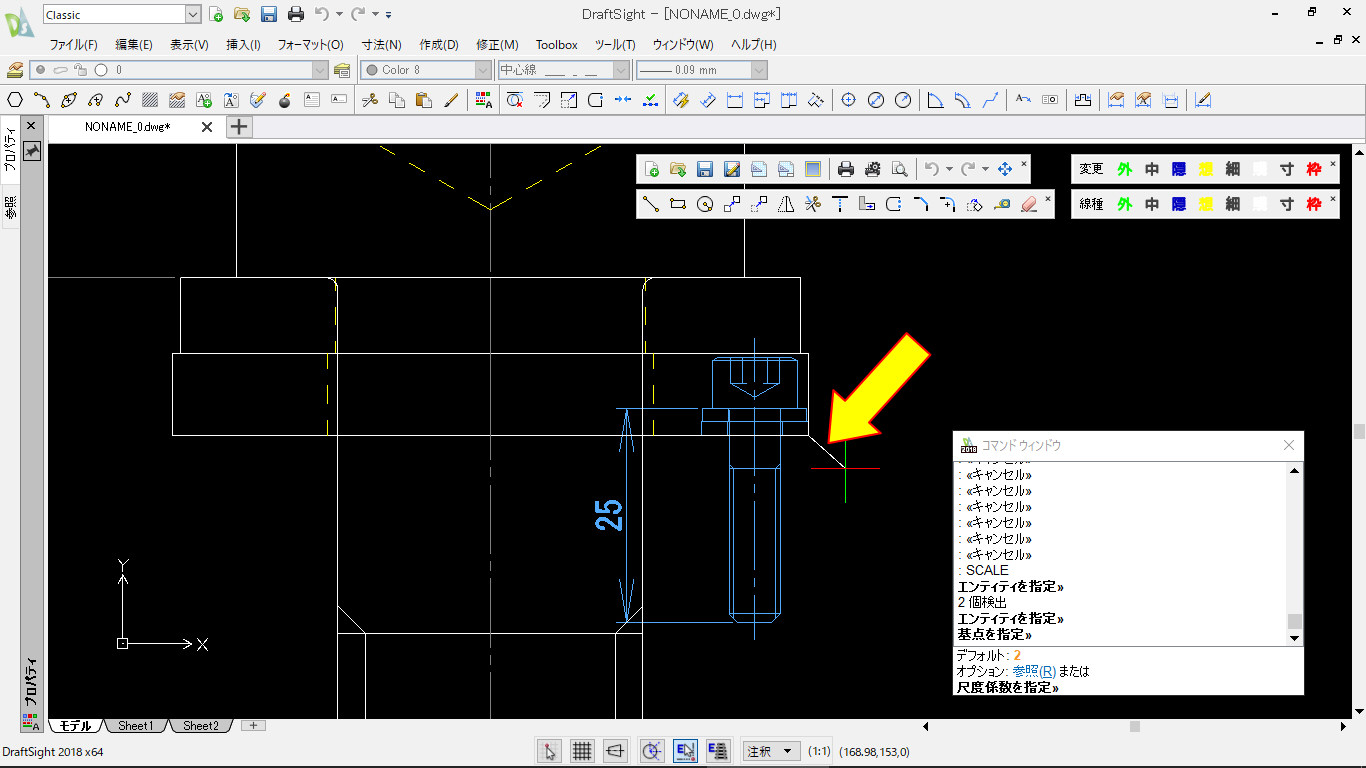Image resolution: width=1366 pixels, height=768 pixels.
Task: Click the Trim scissors icon in the floating toolbar
Action: coord(812,204)
